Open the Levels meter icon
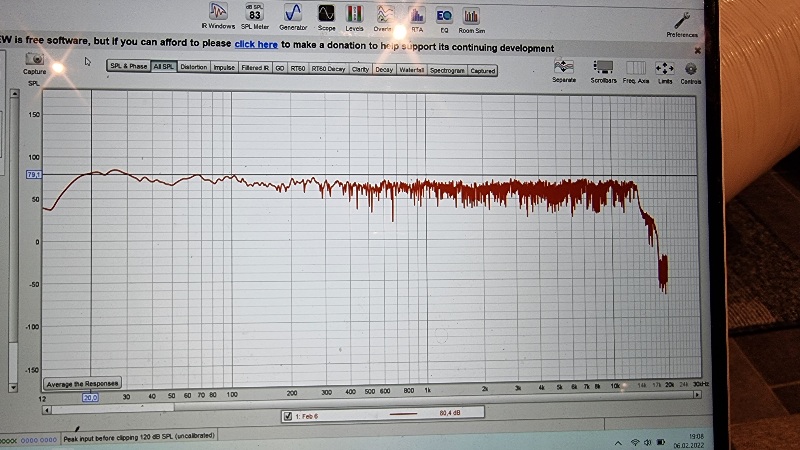 click(x=354, y=14)
